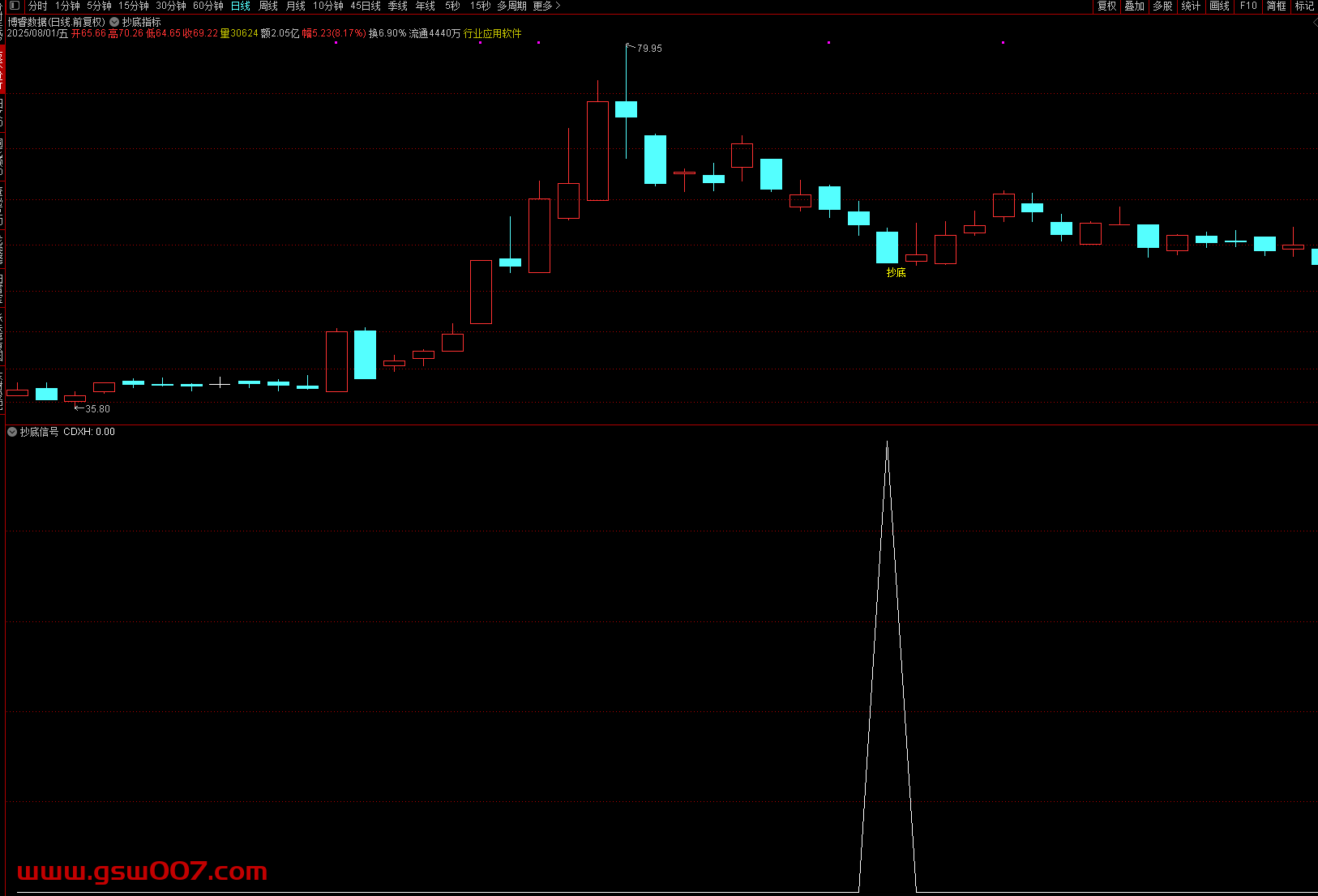The image size is (1318, 896).
Task: Select the 日线 daily period tab
Action: (x=241, y=6)
